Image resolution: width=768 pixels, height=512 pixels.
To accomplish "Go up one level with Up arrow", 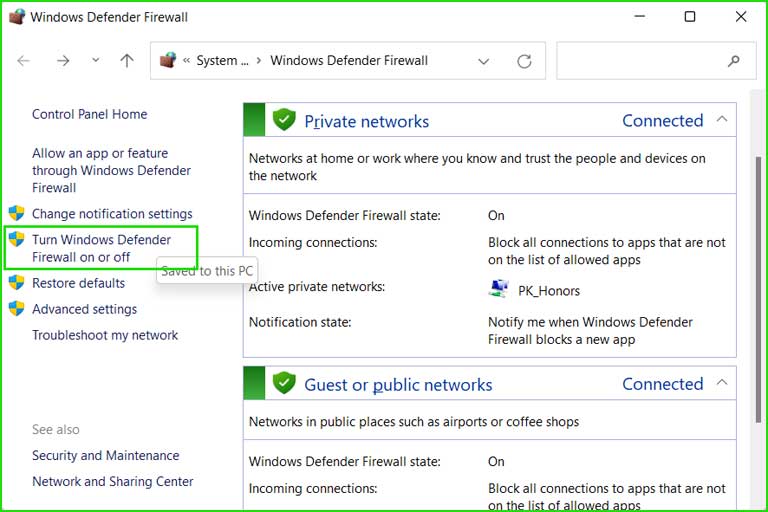I will point(127,61).
